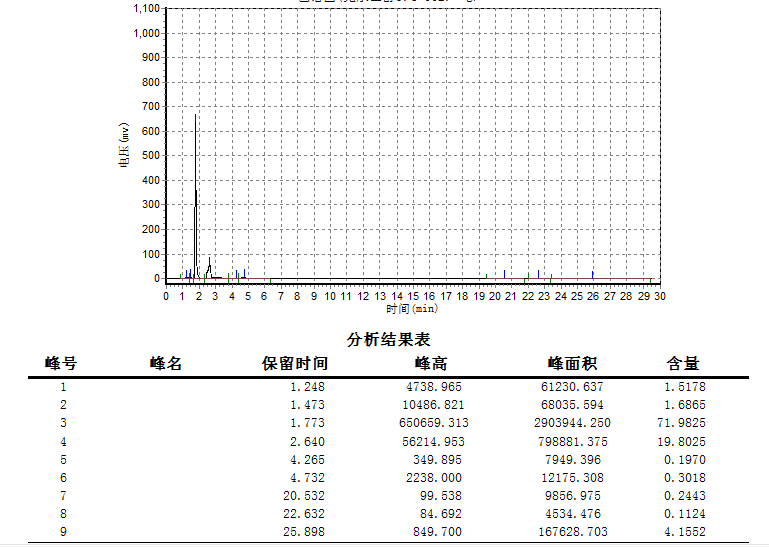Click peak height value 4738.965
Viewport: 769px width, 547px height.
(434, 387)
